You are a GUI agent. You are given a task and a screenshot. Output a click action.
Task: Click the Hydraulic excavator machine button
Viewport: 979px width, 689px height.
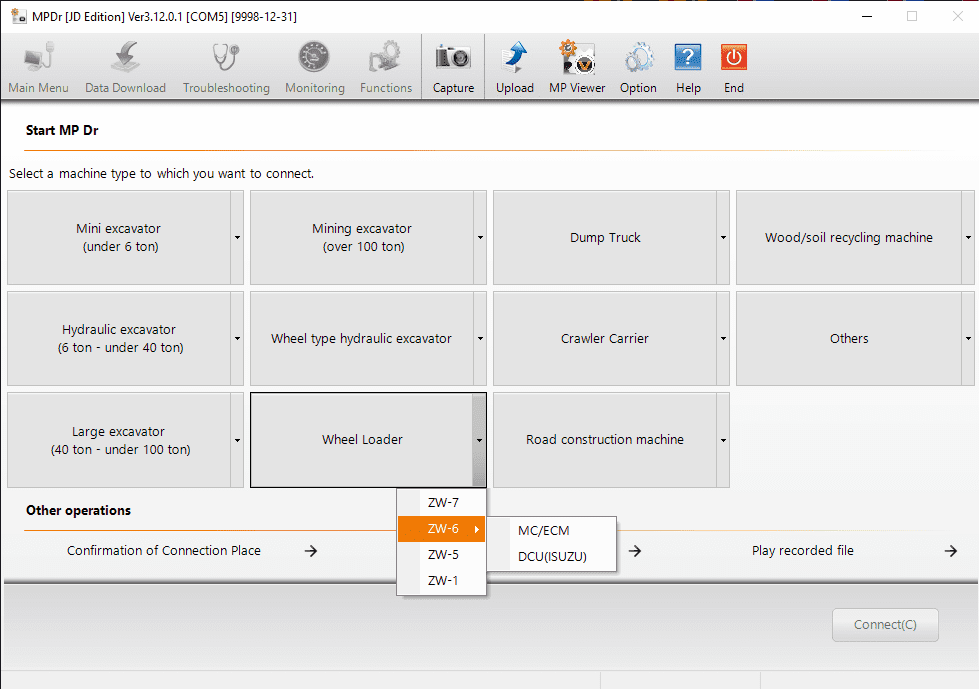(119, 339)
